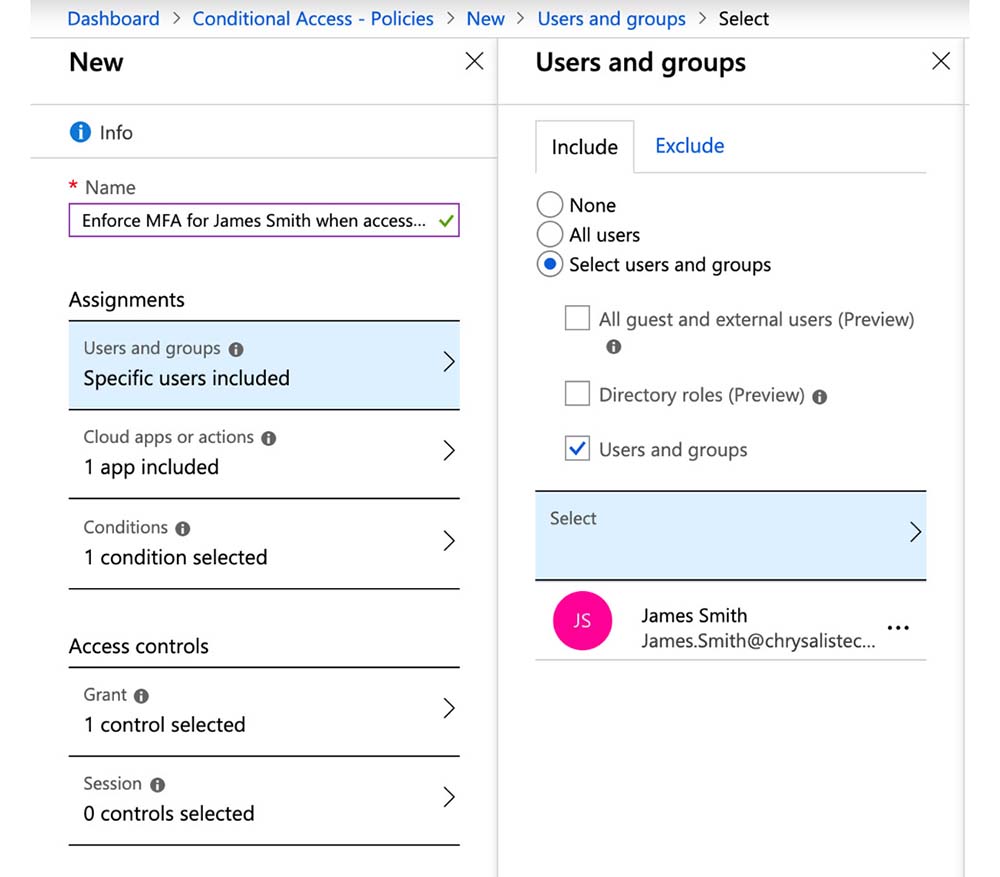Check All guest and external users checkbox
Image resolution: width=1000 pixels, height=877 pixels.
577,319
